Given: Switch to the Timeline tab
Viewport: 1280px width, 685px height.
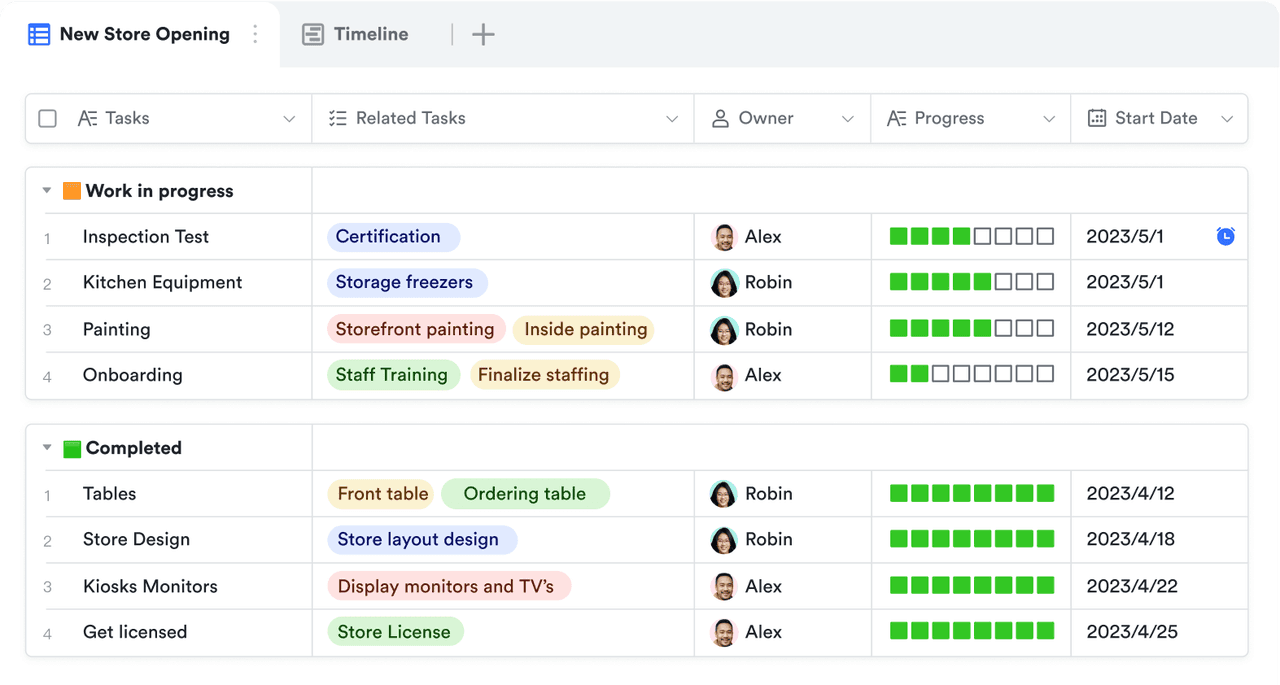Looking at the screenshot, I should (355, 34).
